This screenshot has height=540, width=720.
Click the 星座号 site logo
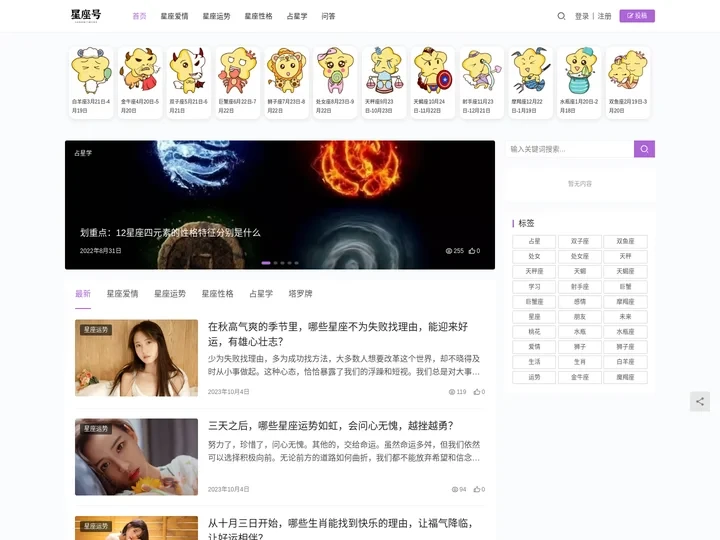[86, 16]
